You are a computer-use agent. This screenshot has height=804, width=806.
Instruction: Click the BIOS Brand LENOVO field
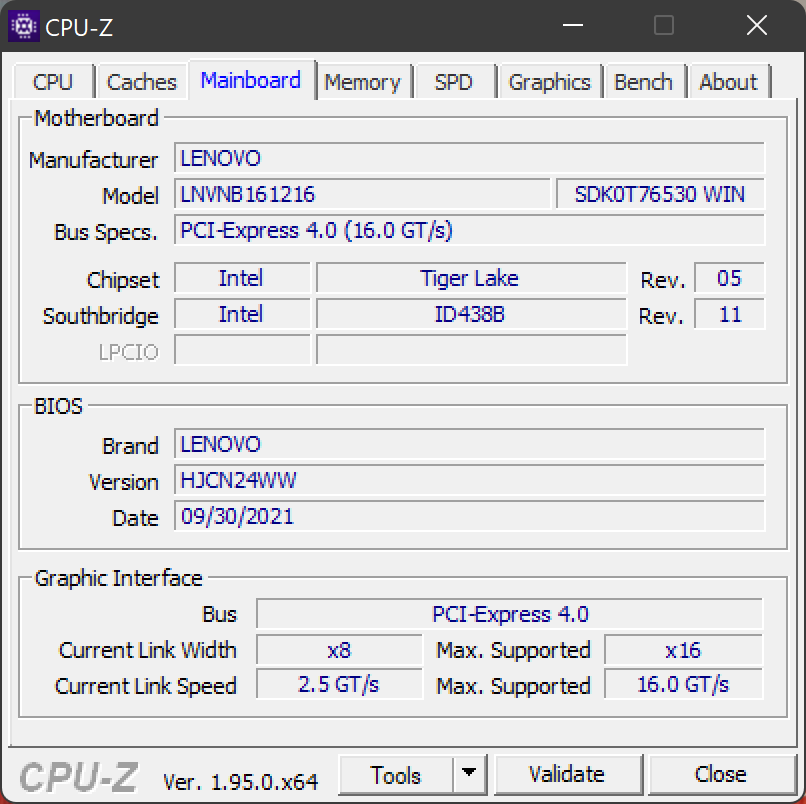(x=469, y=444)
